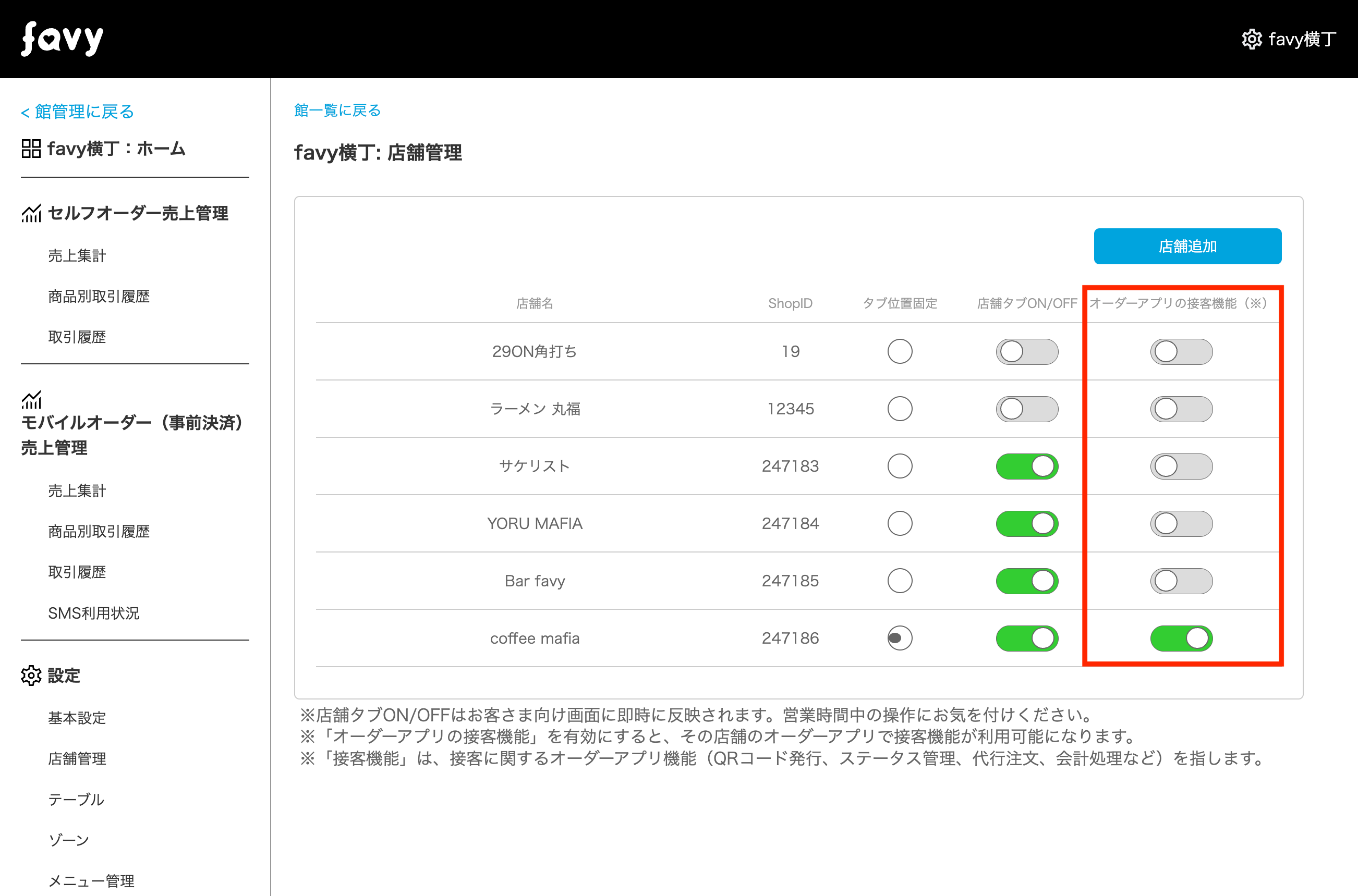Select the タブ位置固定 radio for Bar favy
Image resolution: width=1358 pixels, height=896 pixels.
coord(900,581)
